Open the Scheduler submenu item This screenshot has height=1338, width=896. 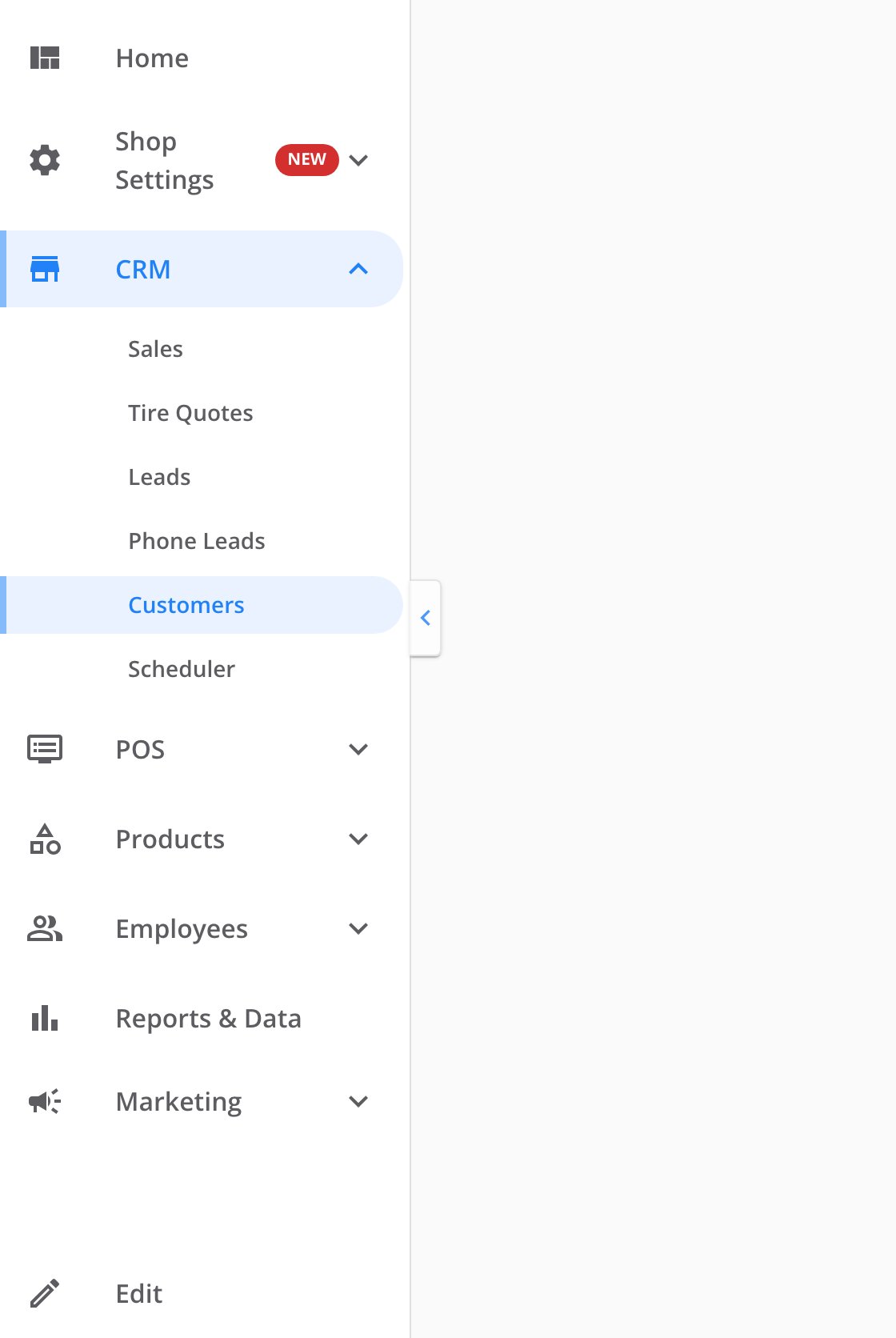coord(182,669)
